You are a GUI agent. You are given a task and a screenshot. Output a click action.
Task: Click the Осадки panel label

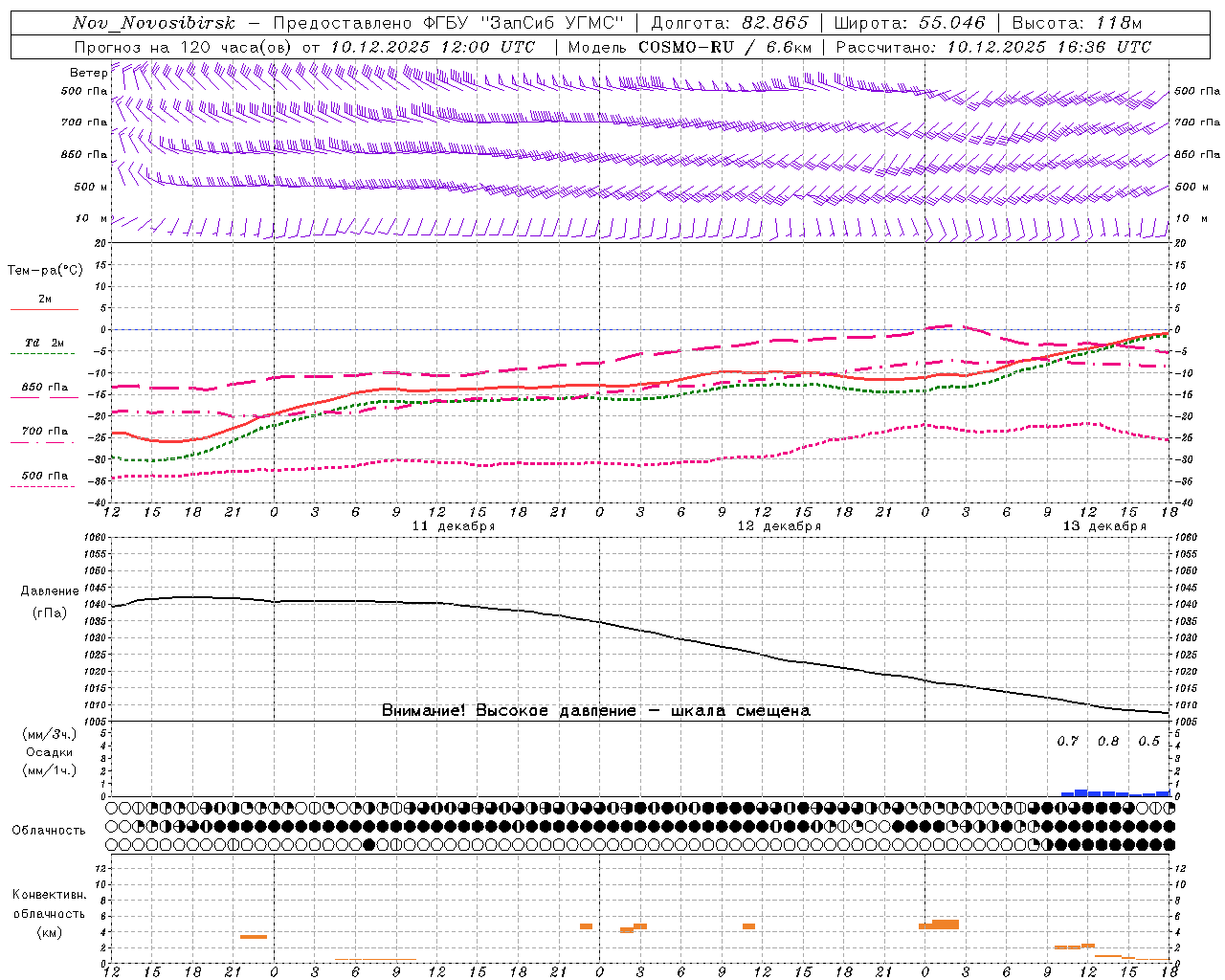[x=50, y=752]
